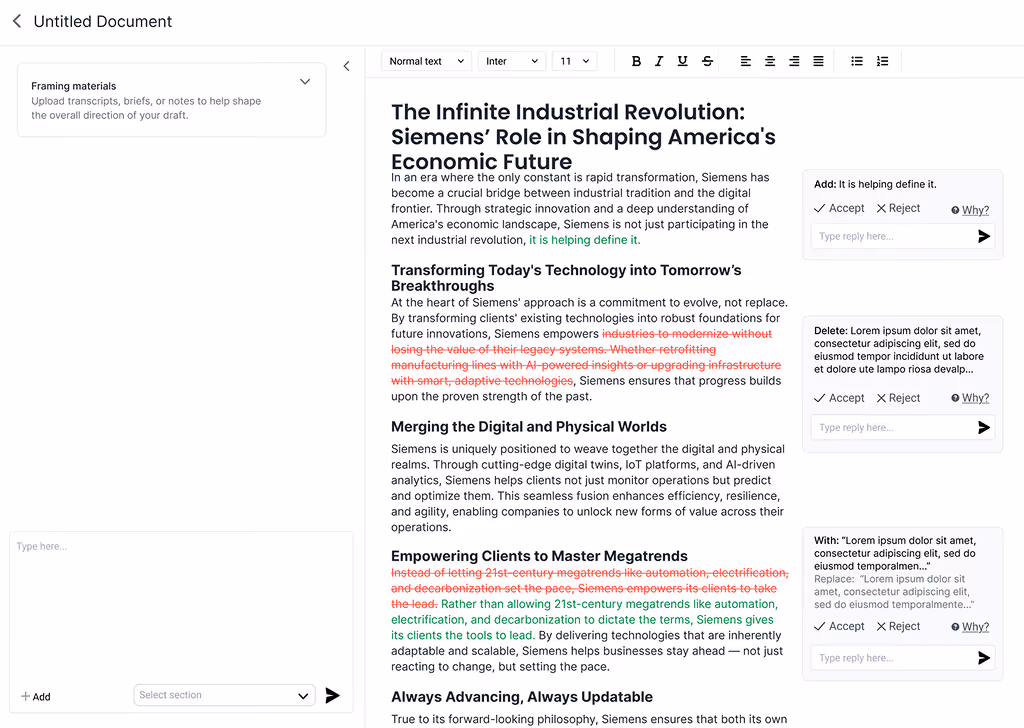Toggle italic formatting
Viewport: 1024px width, 728px height.
coord(659,61)
